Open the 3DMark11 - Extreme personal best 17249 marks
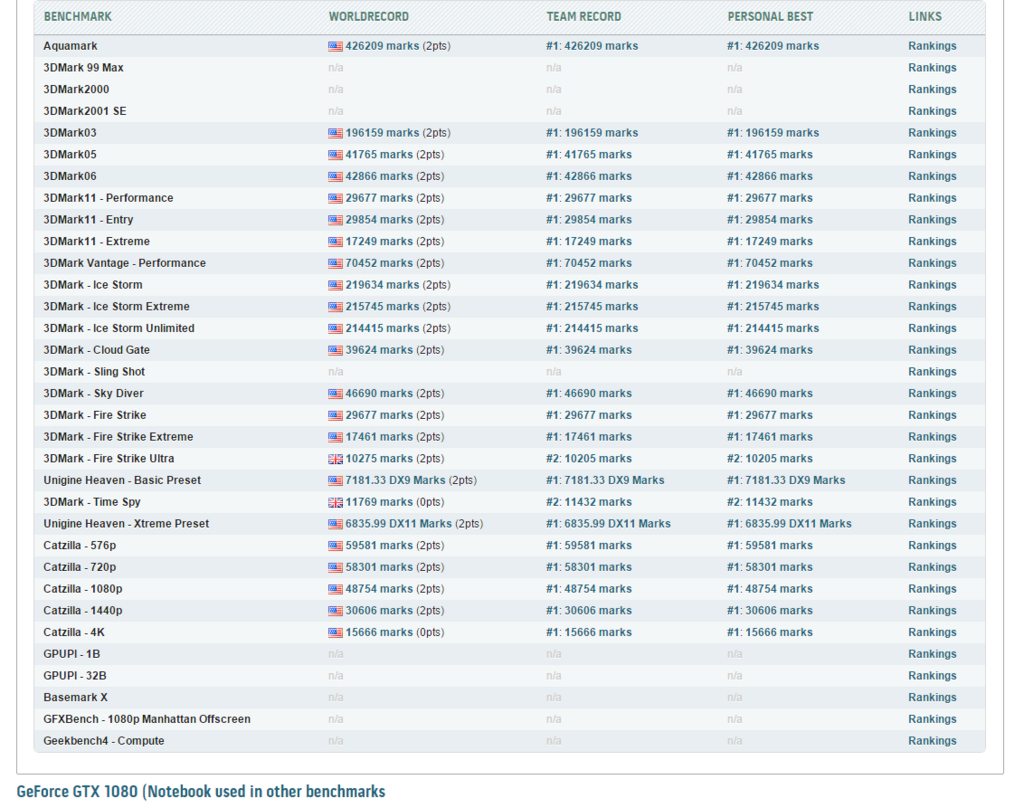The height and width of the screenshot is (808, 1024). pos(769,241)
